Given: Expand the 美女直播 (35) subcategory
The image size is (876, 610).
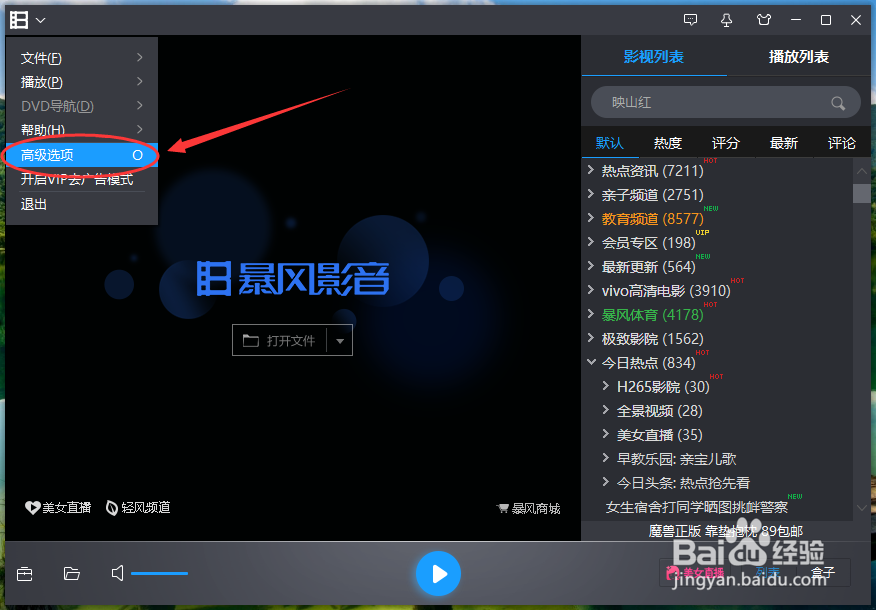Looking at the screenshot, I should 606,434.
